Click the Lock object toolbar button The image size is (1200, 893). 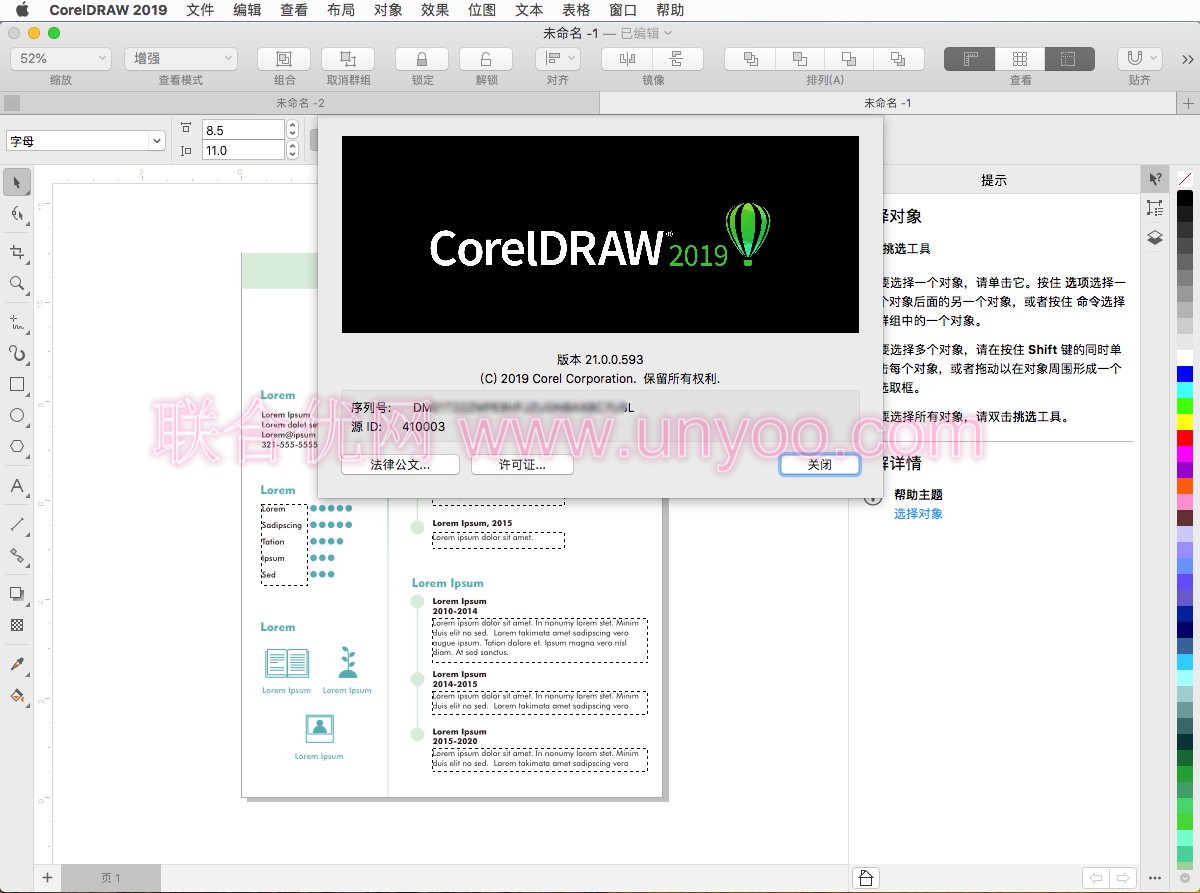click(x=422, y=59)
